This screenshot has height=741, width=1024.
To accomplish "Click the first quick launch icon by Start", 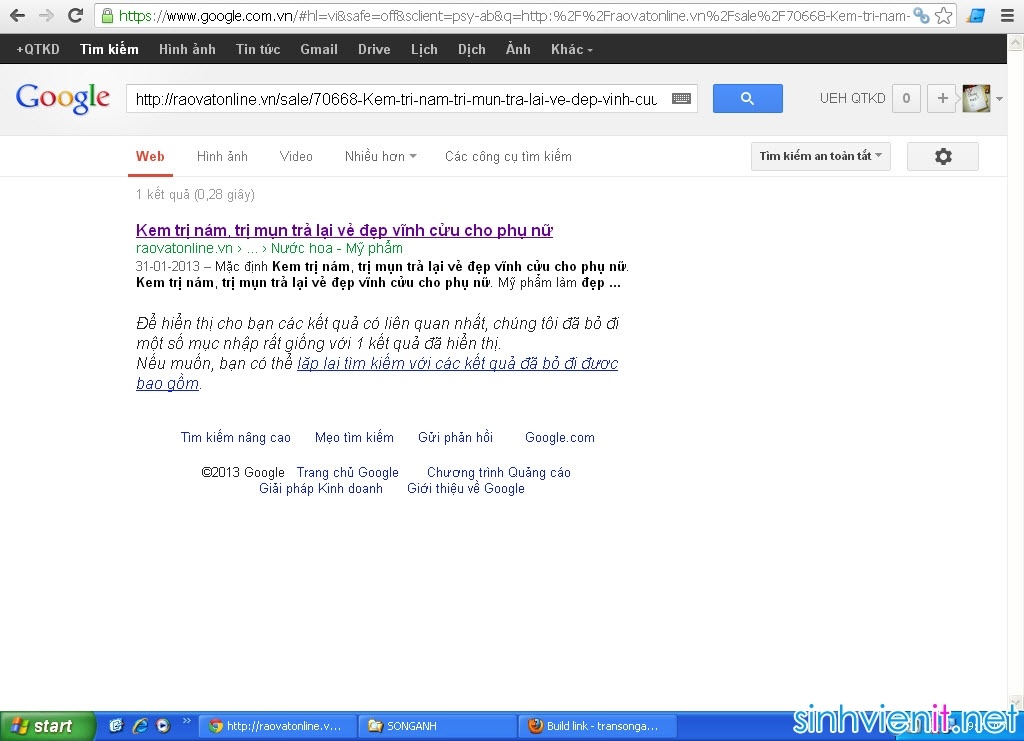I will click(116, 726).
